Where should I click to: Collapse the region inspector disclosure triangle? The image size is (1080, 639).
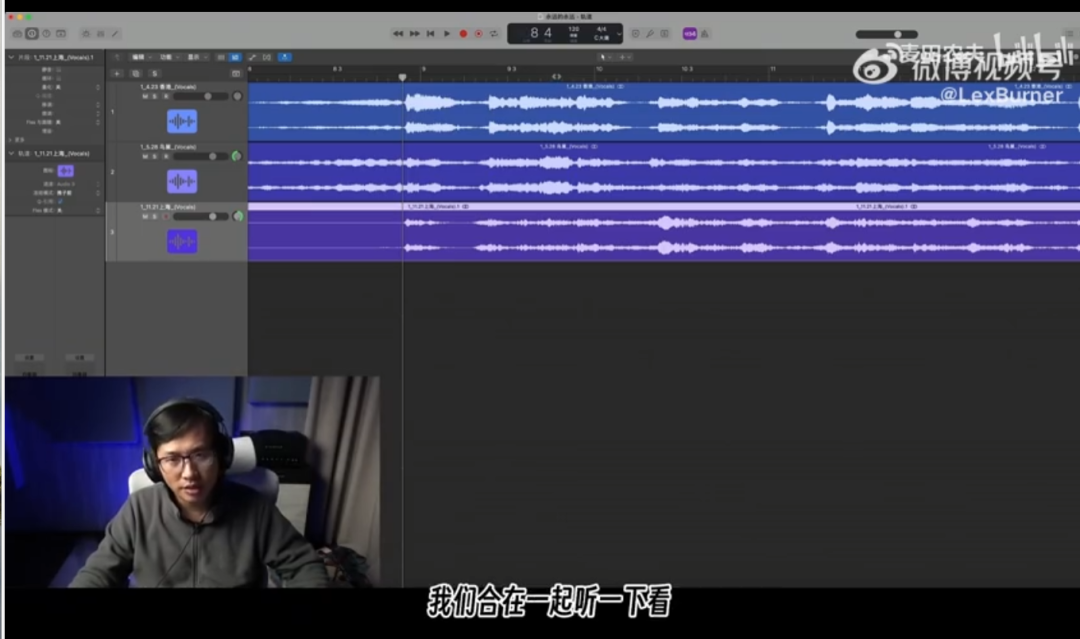click(11, 57)
